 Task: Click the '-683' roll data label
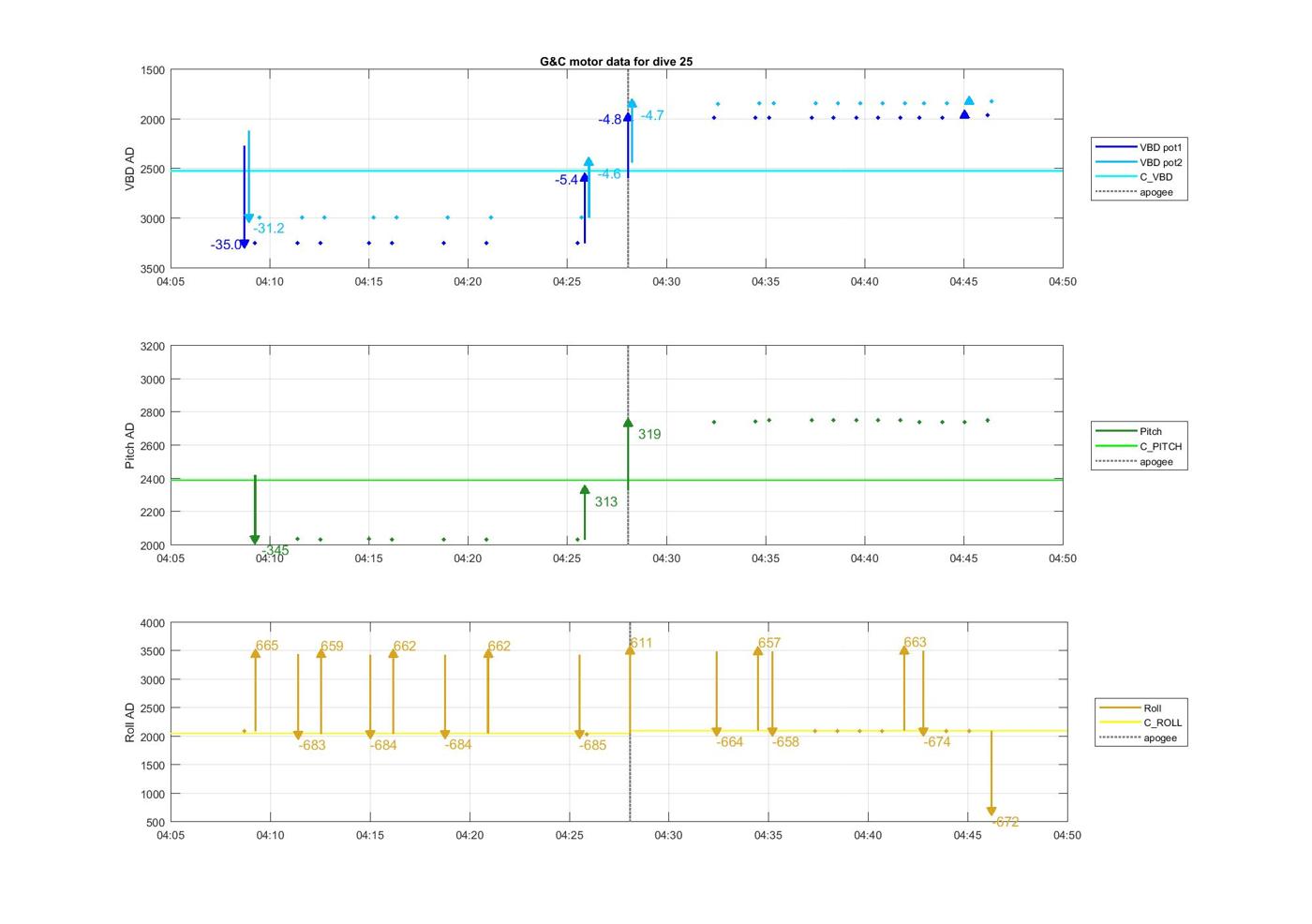coord(312,745)
